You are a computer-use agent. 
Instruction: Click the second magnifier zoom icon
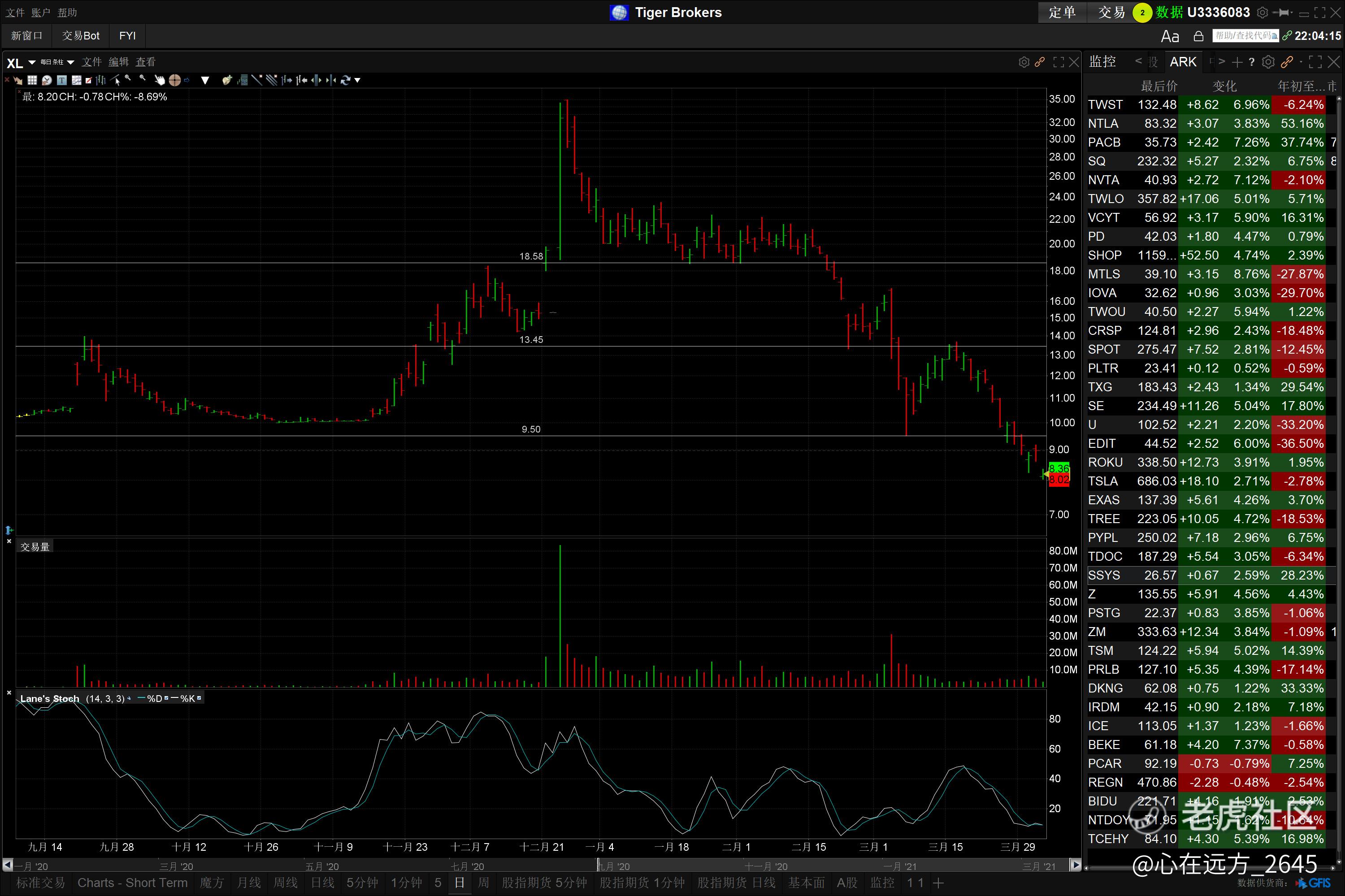142,78
